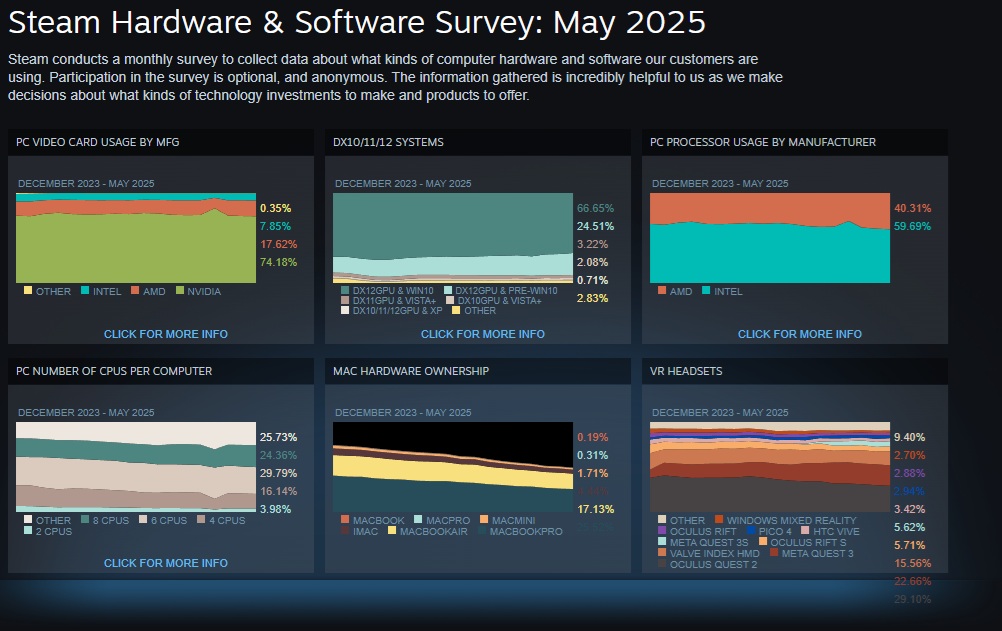Viewport: 1002px width, 631px height.
Task: Open more info for PC Processor Usage
Action: click(x=799, y=334)
